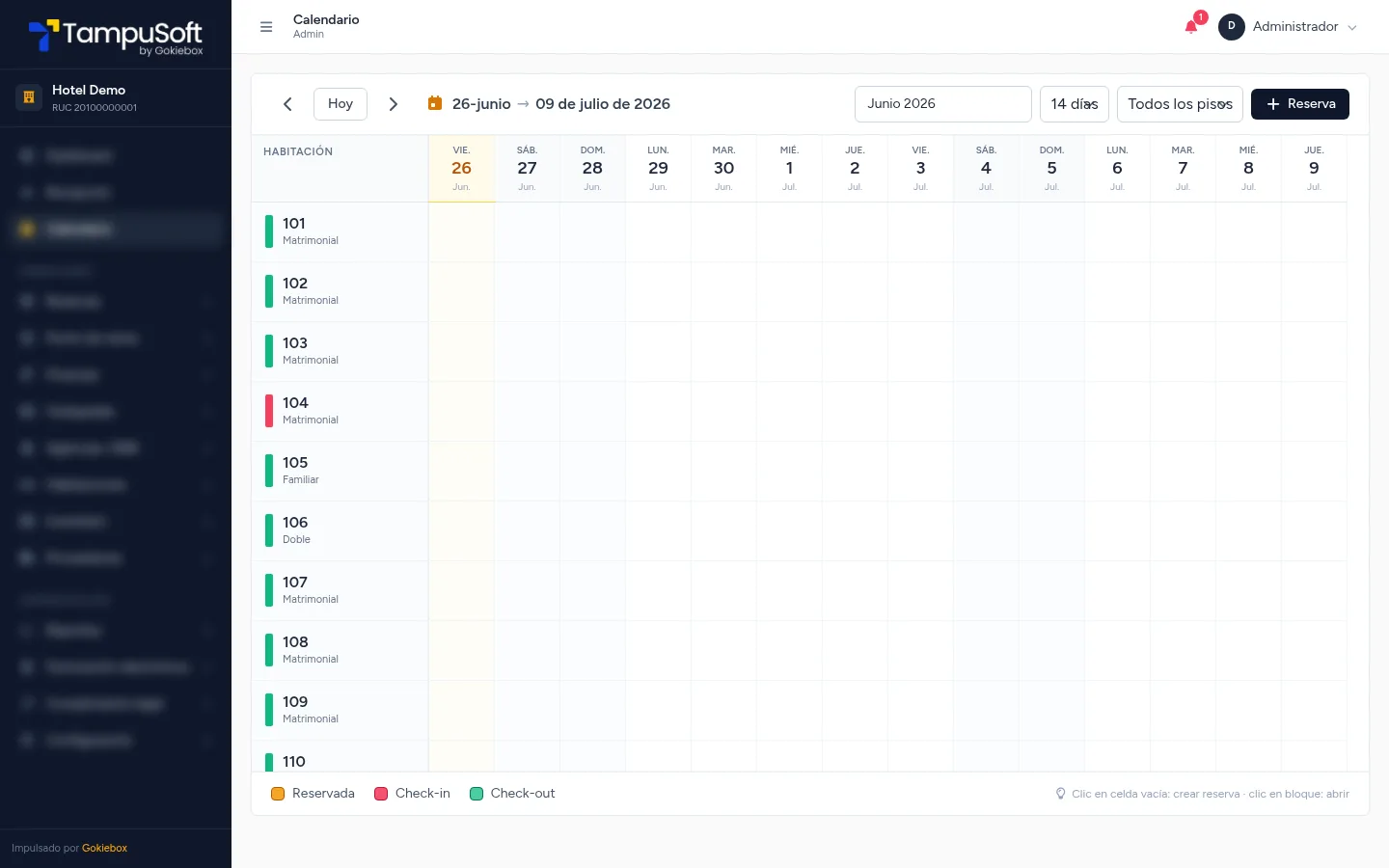Create reservation in room 105 cell for MIÉ. 1 Jul.
Viewport: 1389px width, 868px height.
click(789, 471)
